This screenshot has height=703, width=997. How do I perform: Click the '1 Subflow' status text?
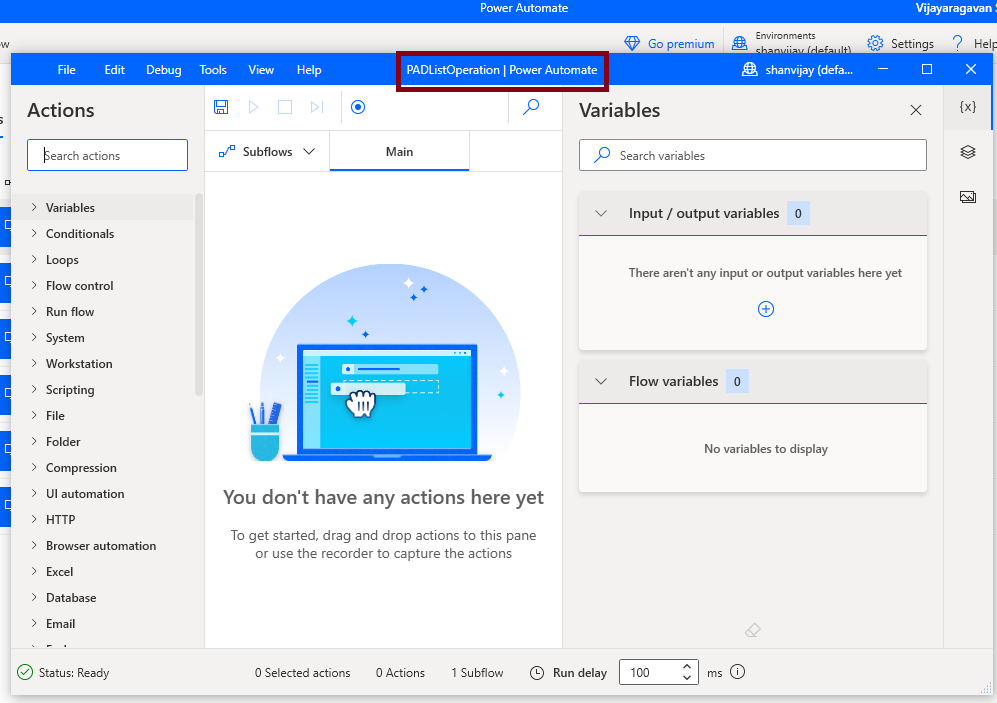pyautogui.click(x=477, y=672)
